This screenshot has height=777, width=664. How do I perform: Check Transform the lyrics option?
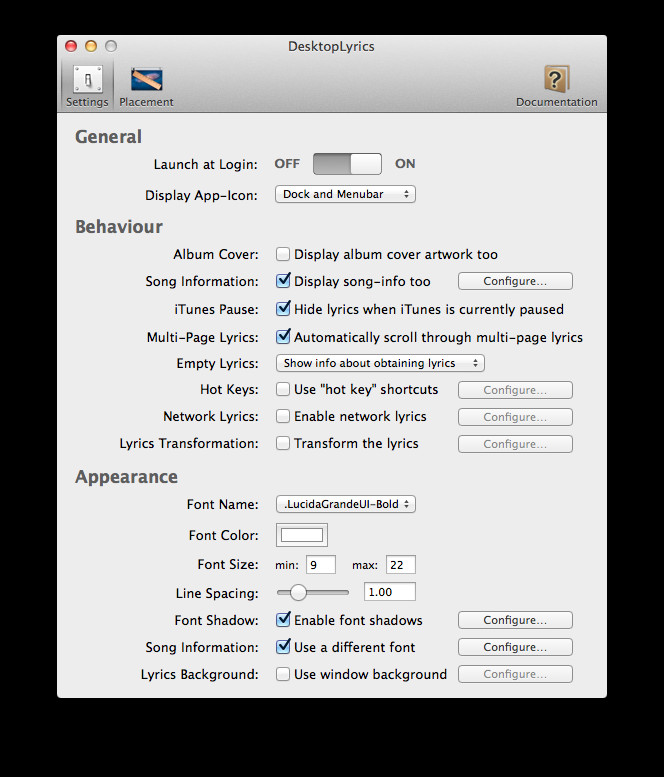coord(283,443)
